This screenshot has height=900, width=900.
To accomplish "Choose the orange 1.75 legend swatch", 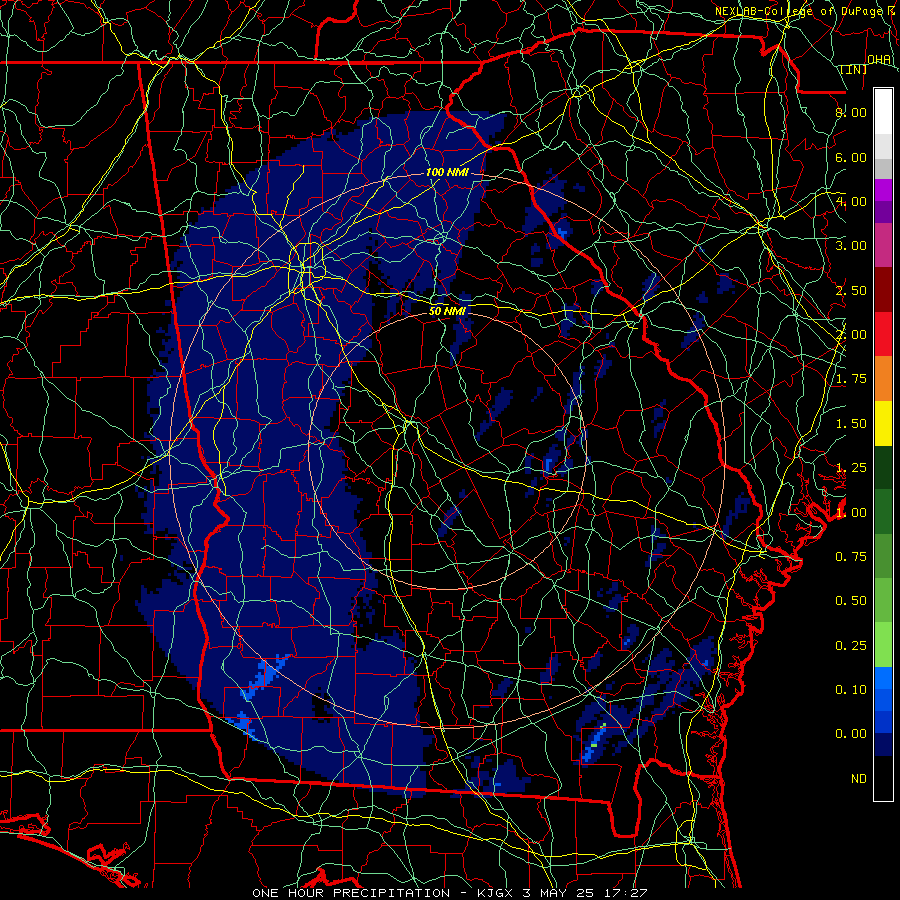I will pos(883,379).
